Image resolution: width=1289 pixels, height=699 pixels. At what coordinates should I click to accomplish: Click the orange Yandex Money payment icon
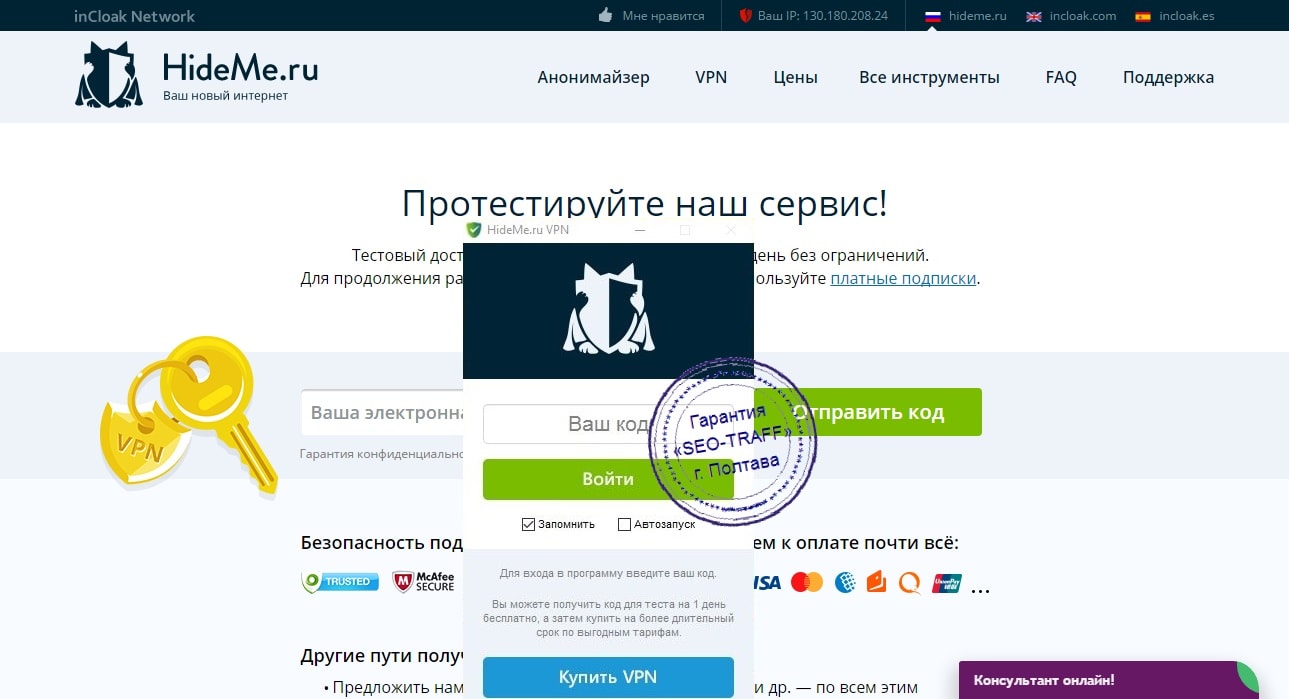[x=876, y=581]
